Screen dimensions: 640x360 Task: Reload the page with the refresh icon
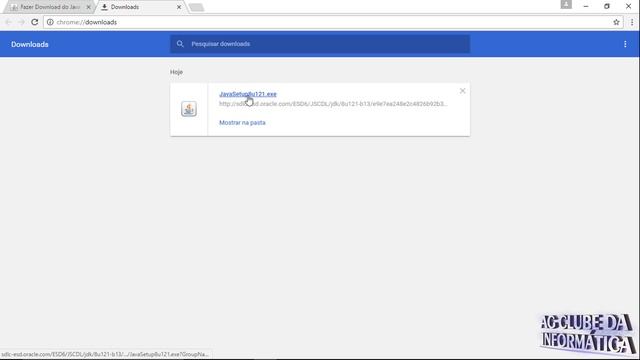point(35,22)
